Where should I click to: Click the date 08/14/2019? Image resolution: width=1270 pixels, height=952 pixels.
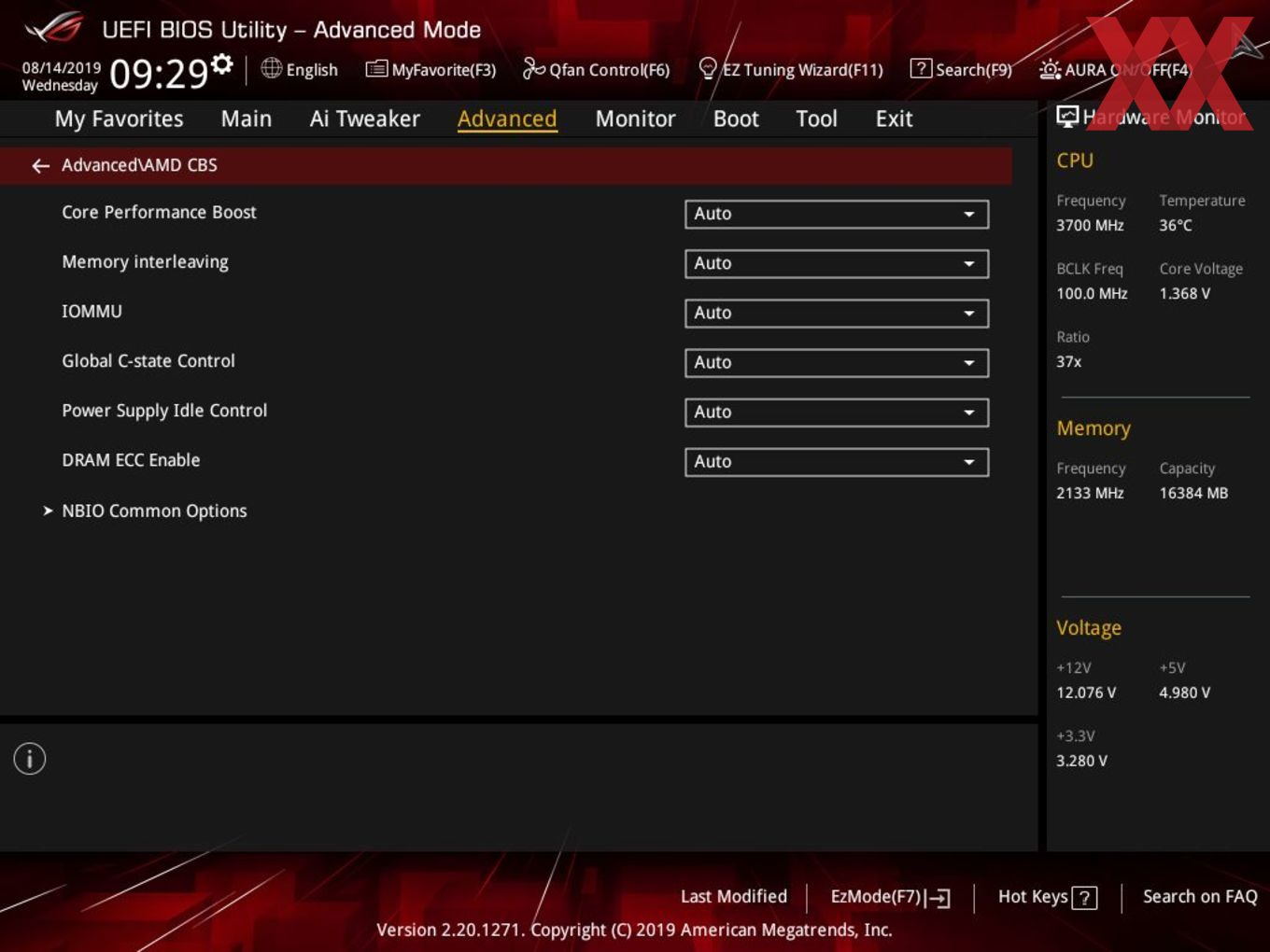click(62, 68)
